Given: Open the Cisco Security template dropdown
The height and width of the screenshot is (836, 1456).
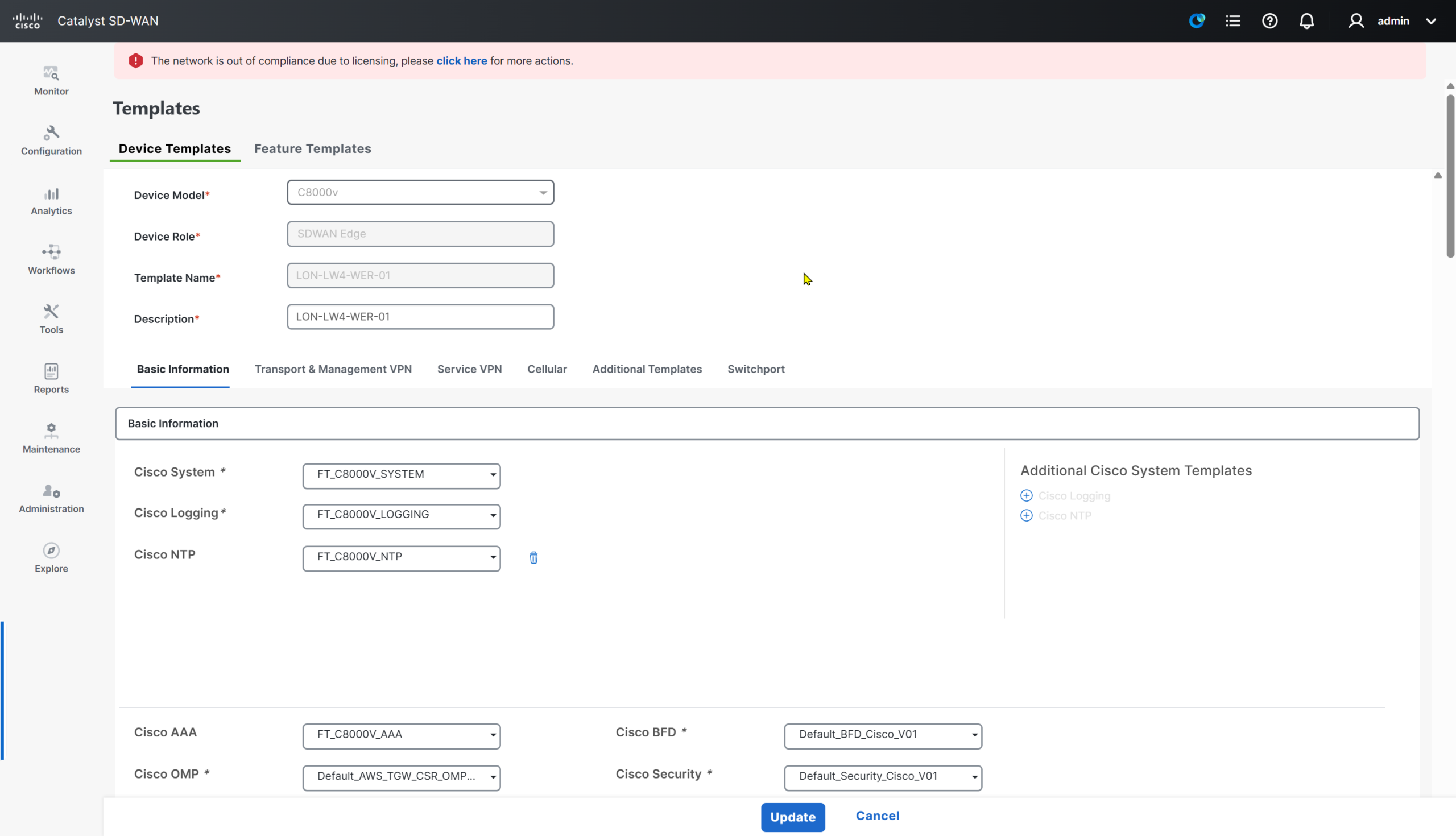Looking at the screenshot, I should tap(883, 777).
